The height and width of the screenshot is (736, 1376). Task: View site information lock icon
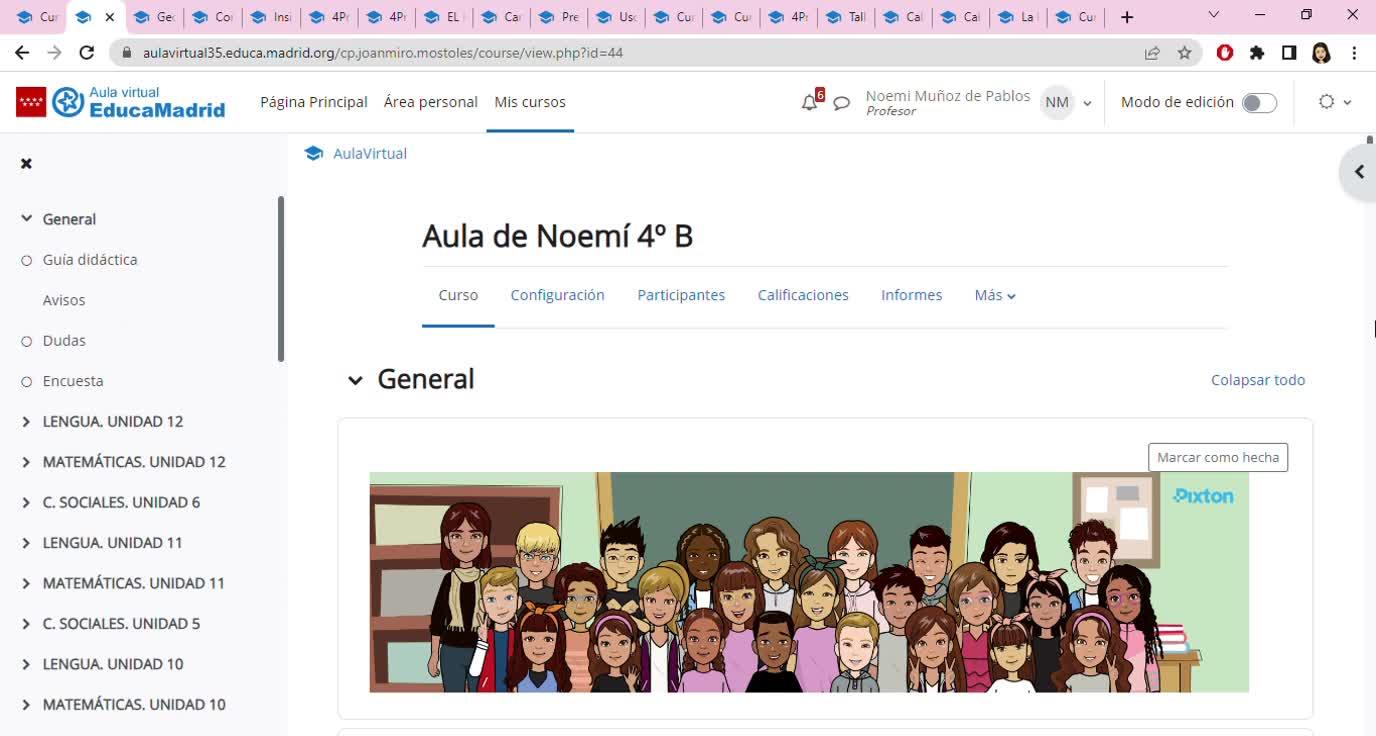(x=127, y=53)
